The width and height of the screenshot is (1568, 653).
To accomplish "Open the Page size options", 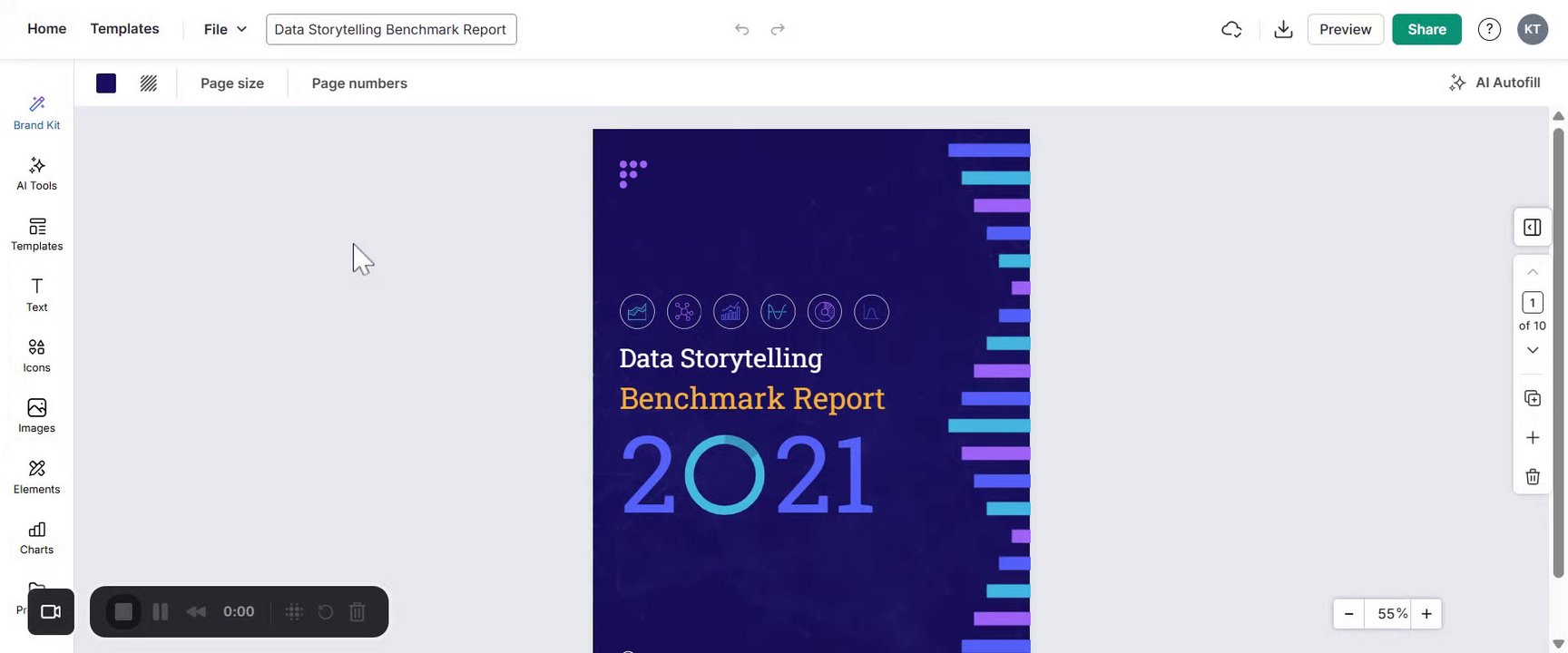I will click(x=232, y=83).
